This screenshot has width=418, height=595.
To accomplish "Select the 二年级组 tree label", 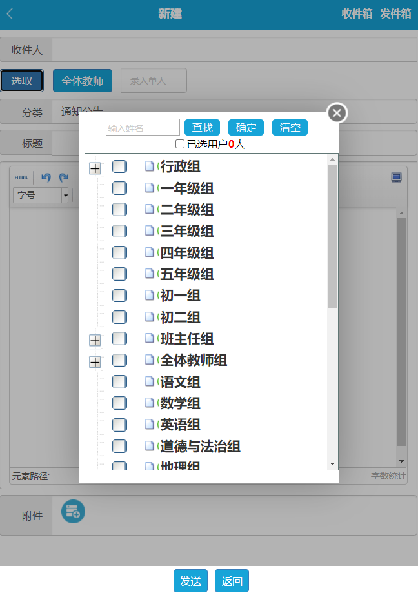I will (187, 209).
